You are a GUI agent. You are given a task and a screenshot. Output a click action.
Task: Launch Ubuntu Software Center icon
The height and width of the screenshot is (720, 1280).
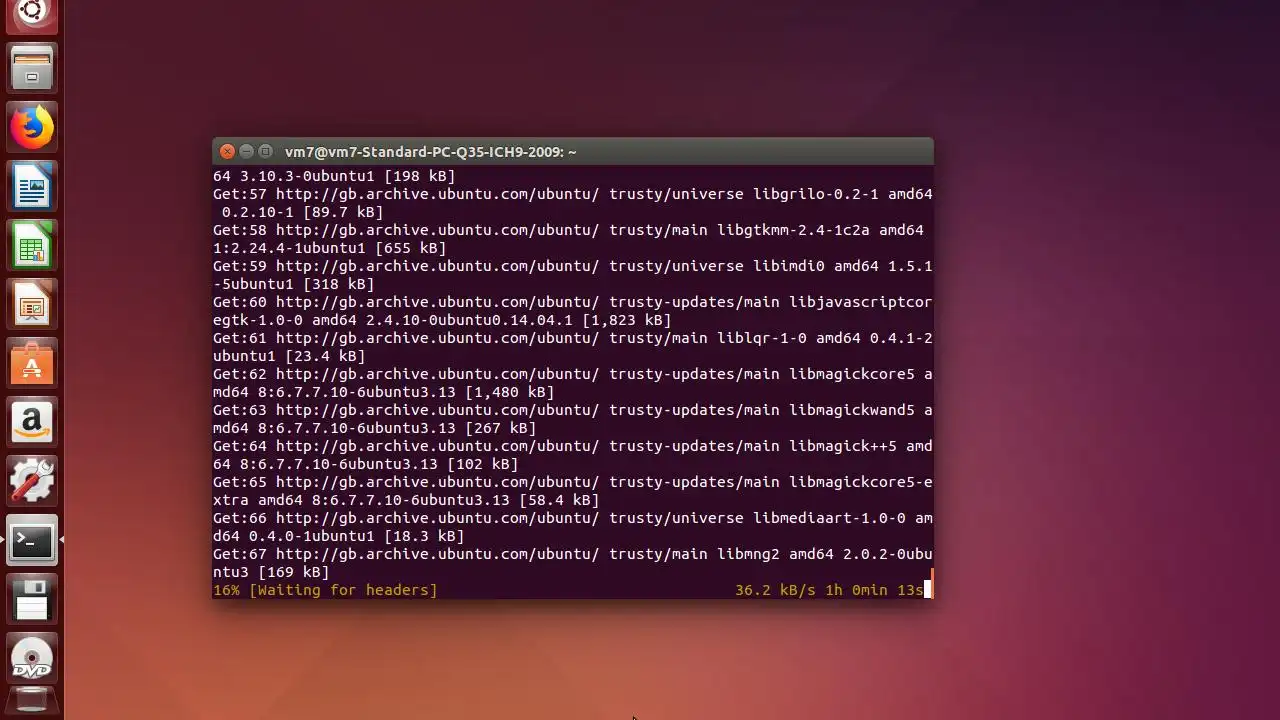click(x=32, y=365)
